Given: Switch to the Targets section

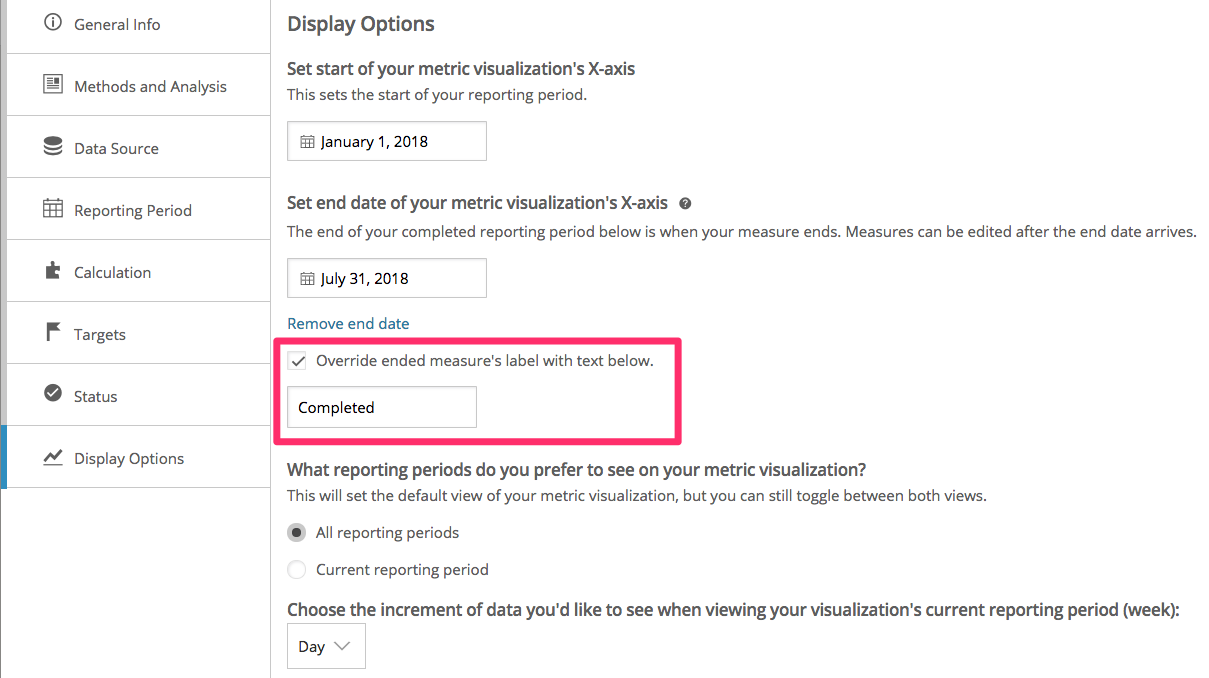Looking at the screenshot, I should click(138, 333).
